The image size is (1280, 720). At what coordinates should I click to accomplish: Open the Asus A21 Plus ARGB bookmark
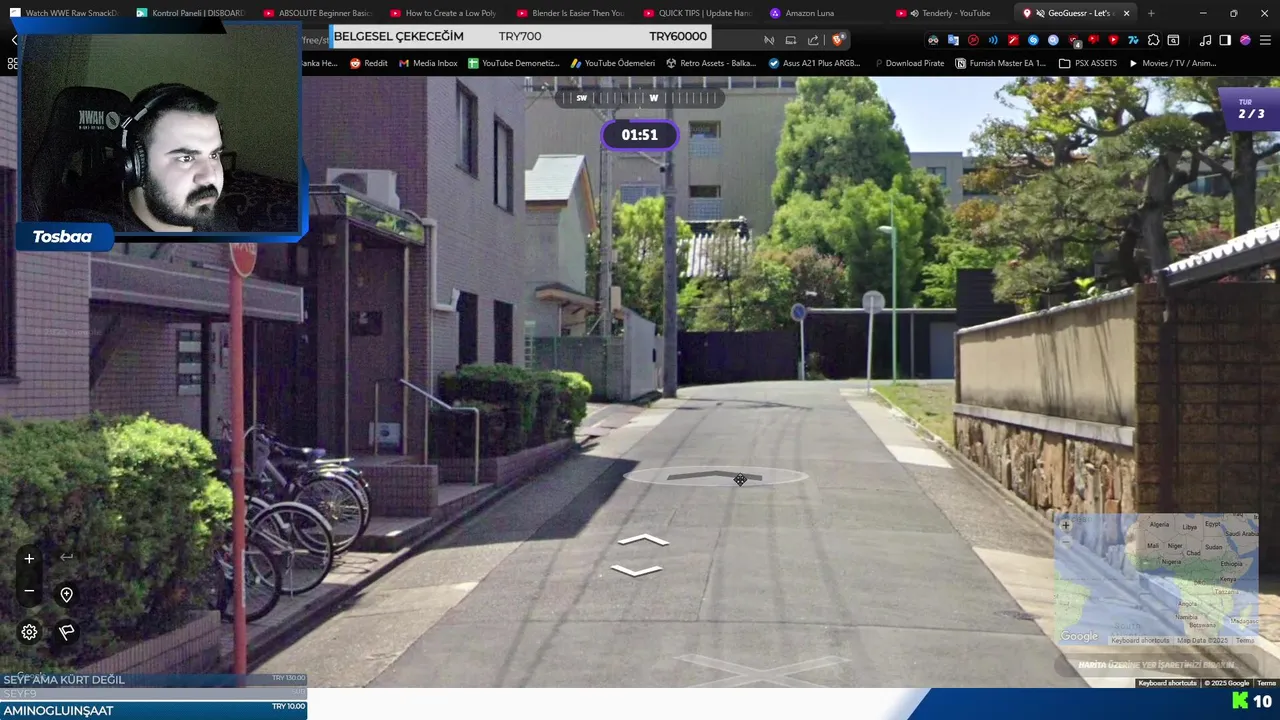(814, 63)
